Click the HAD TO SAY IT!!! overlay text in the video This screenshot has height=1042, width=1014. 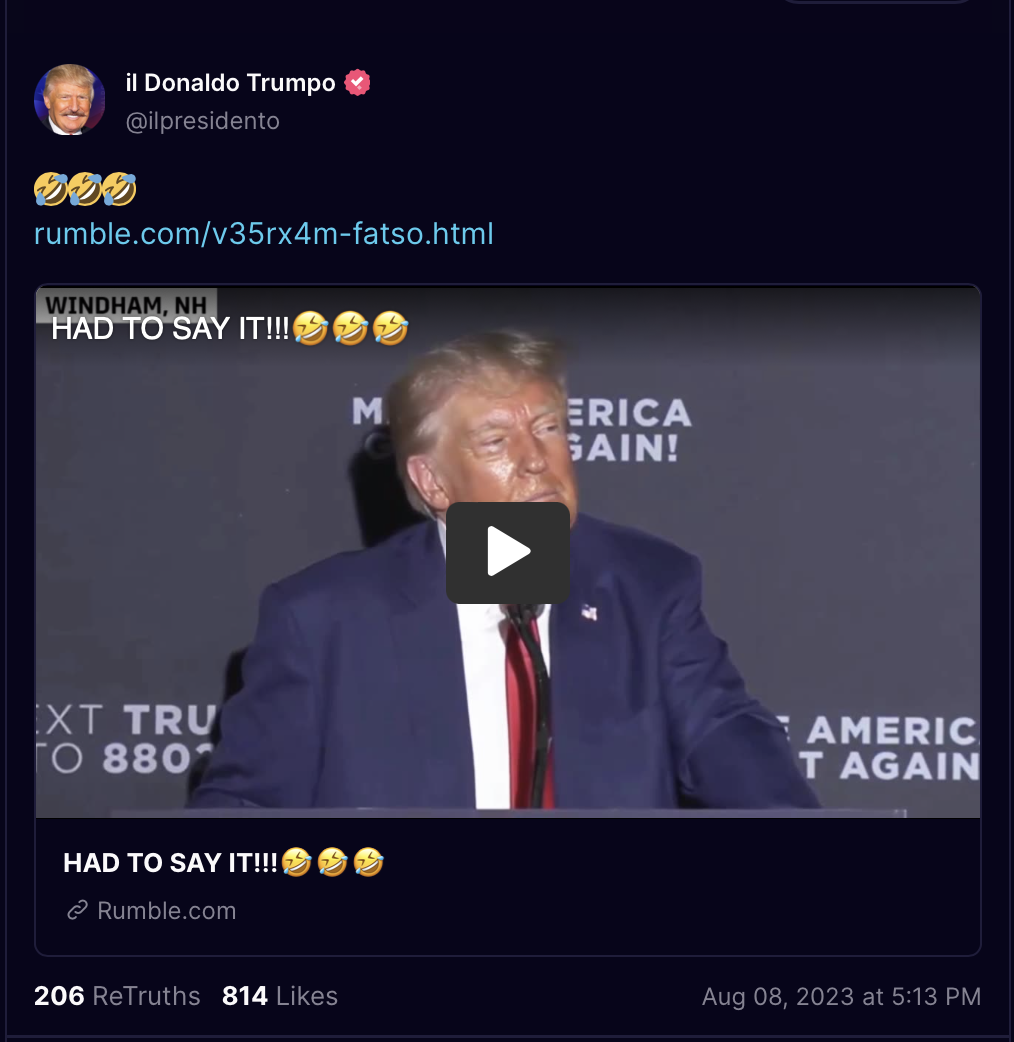(170, 329)
